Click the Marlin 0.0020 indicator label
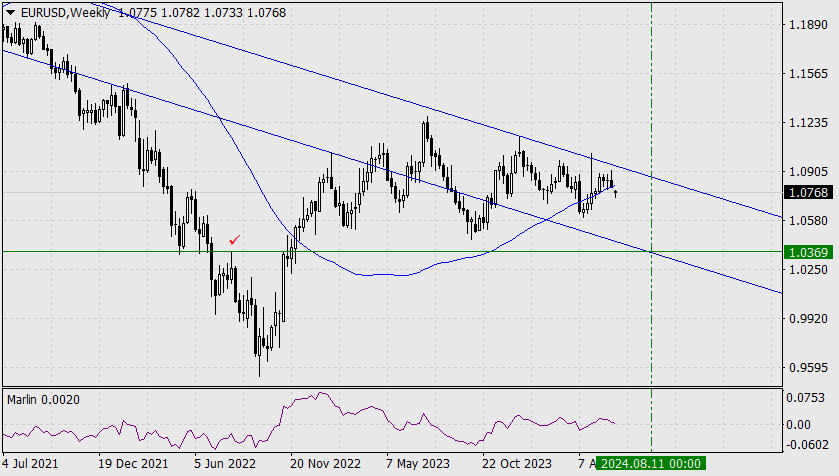 coord(43,400)
